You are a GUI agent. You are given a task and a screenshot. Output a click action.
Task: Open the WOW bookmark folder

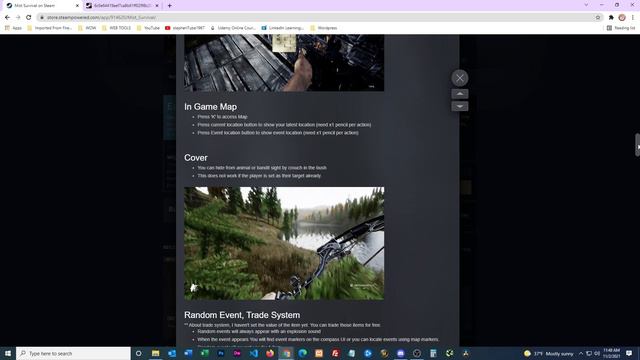87,28
